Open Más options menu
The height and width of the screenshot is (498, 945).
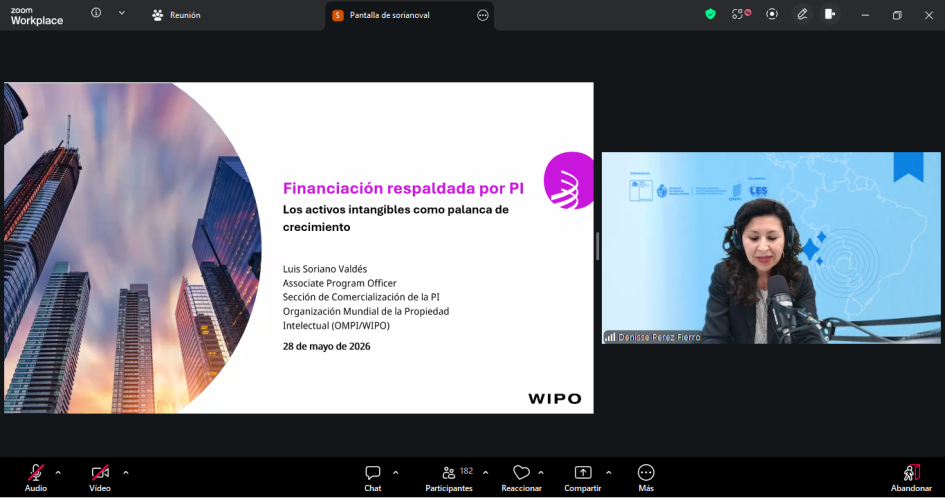pos(646,479)
